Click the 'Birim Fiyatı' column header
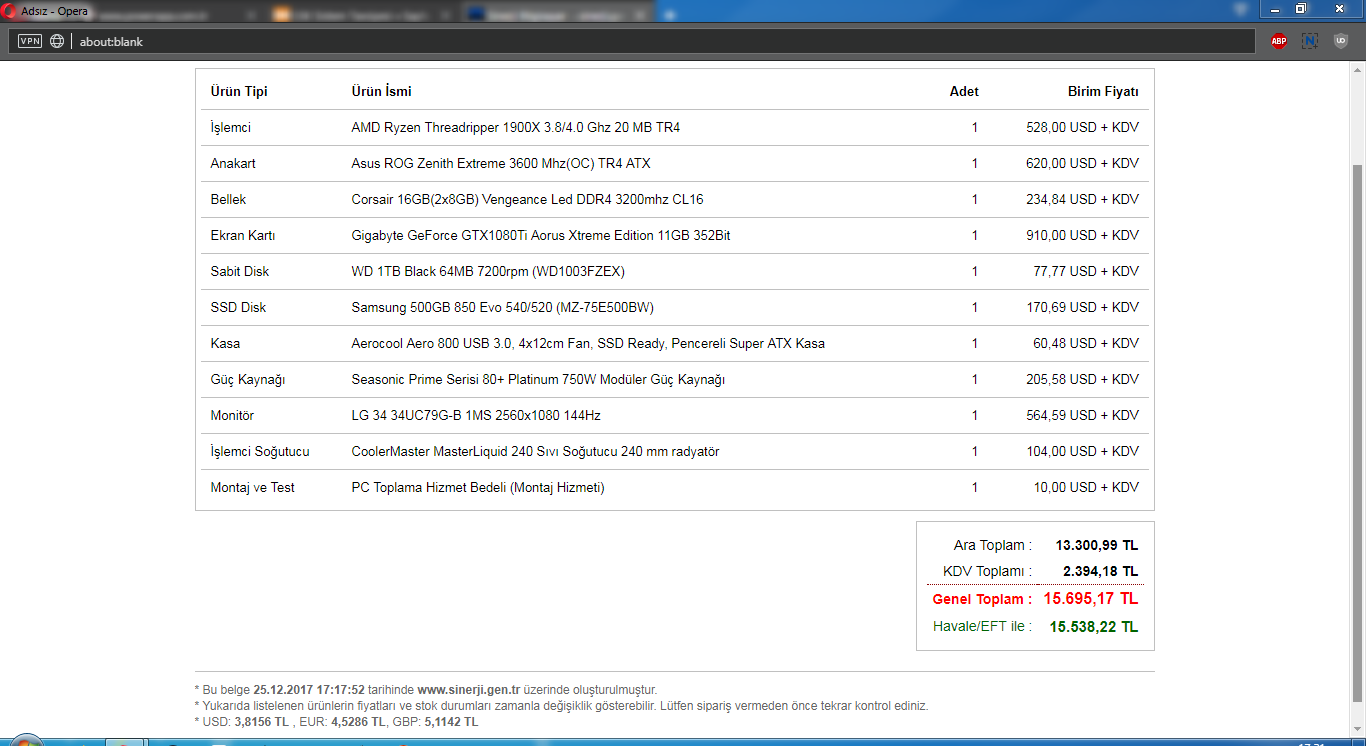The image size is (1366, 746). tap(1103, 91)
